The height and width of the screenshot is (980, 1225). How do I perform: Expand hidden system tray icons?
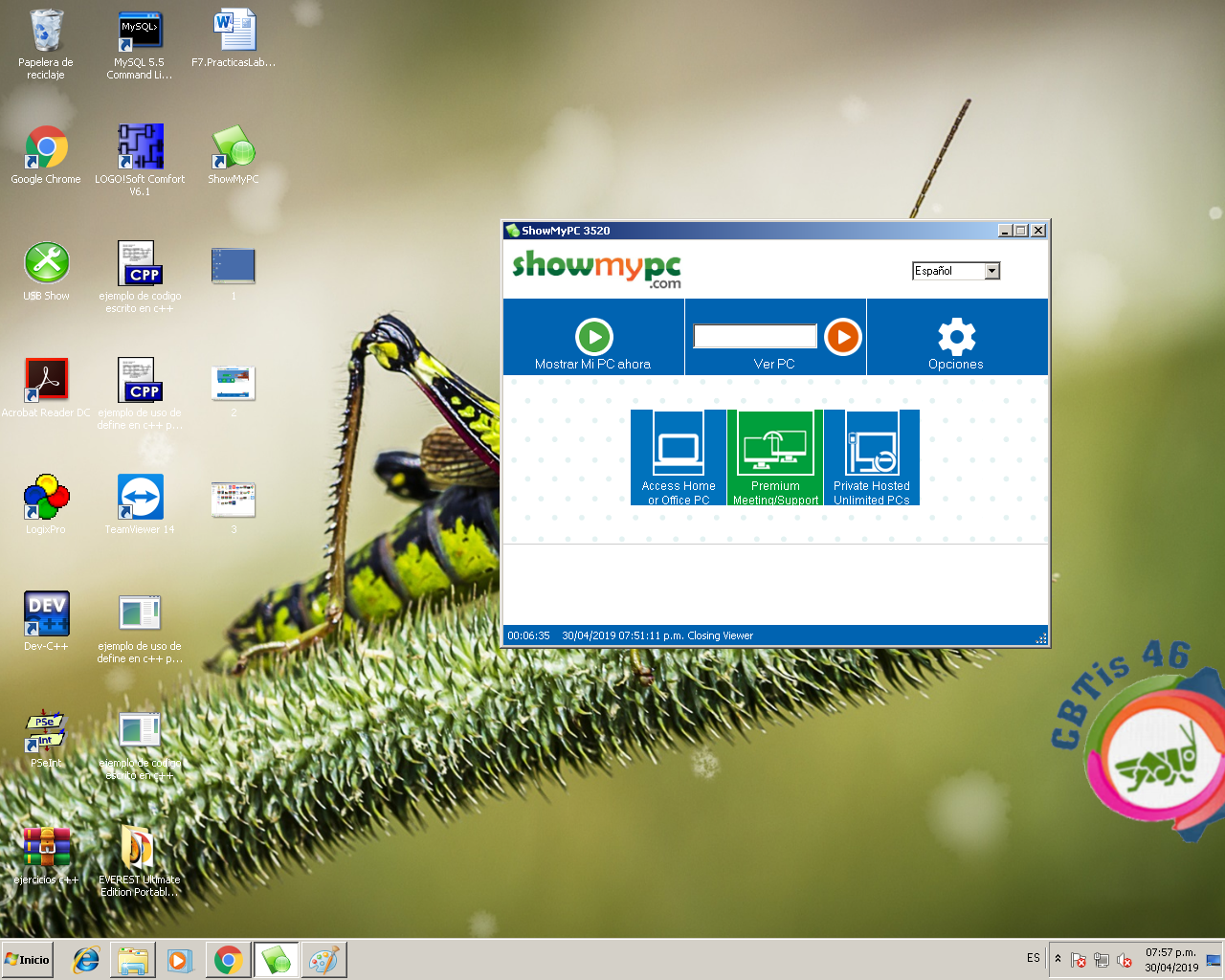tap(1058, 958)
